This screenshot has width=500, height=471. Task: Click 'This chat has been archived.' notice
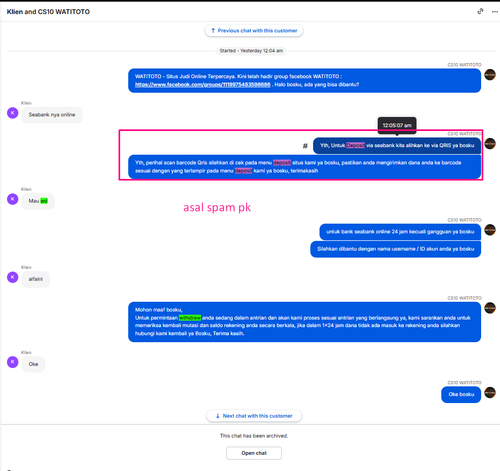(x=254, y=436)
